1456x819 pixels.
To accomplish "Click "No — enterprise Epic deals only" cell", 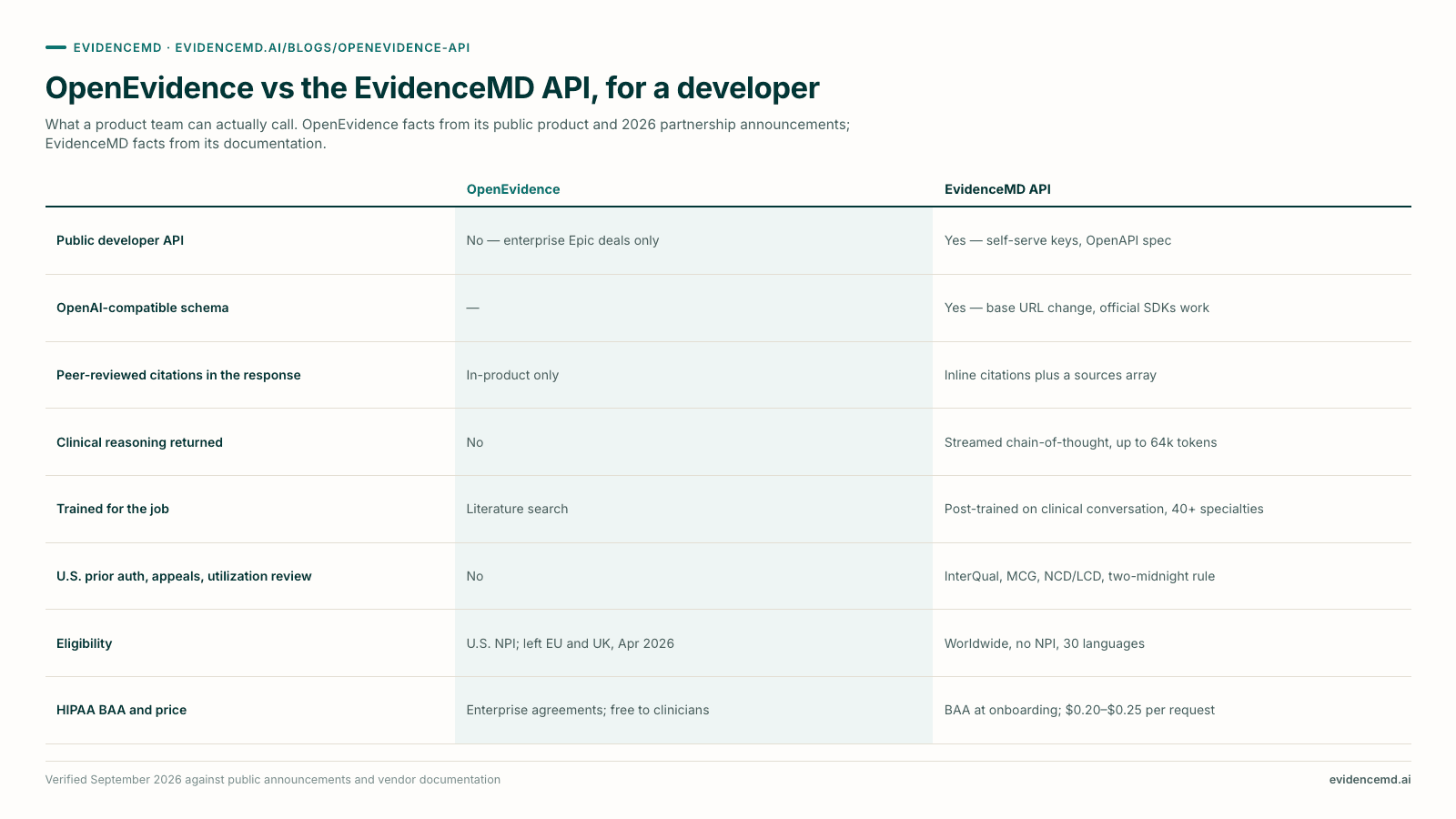I will tap(562, 240).
